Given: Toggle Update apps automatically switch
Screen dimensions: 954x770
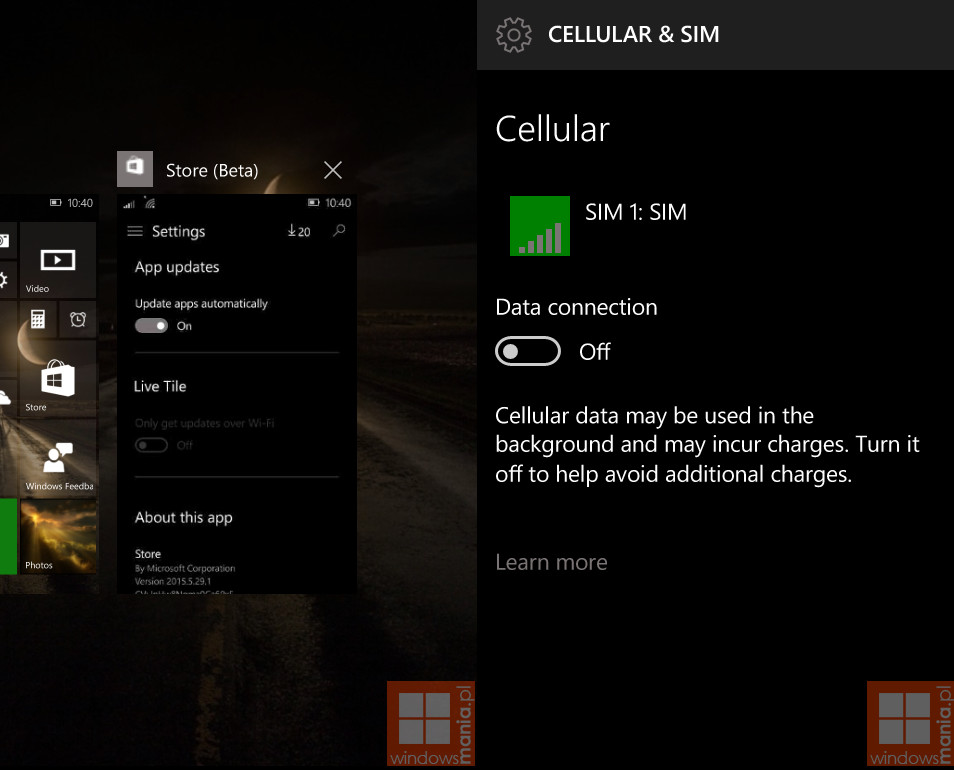Looking at the screenshot, I should [151, 326].
